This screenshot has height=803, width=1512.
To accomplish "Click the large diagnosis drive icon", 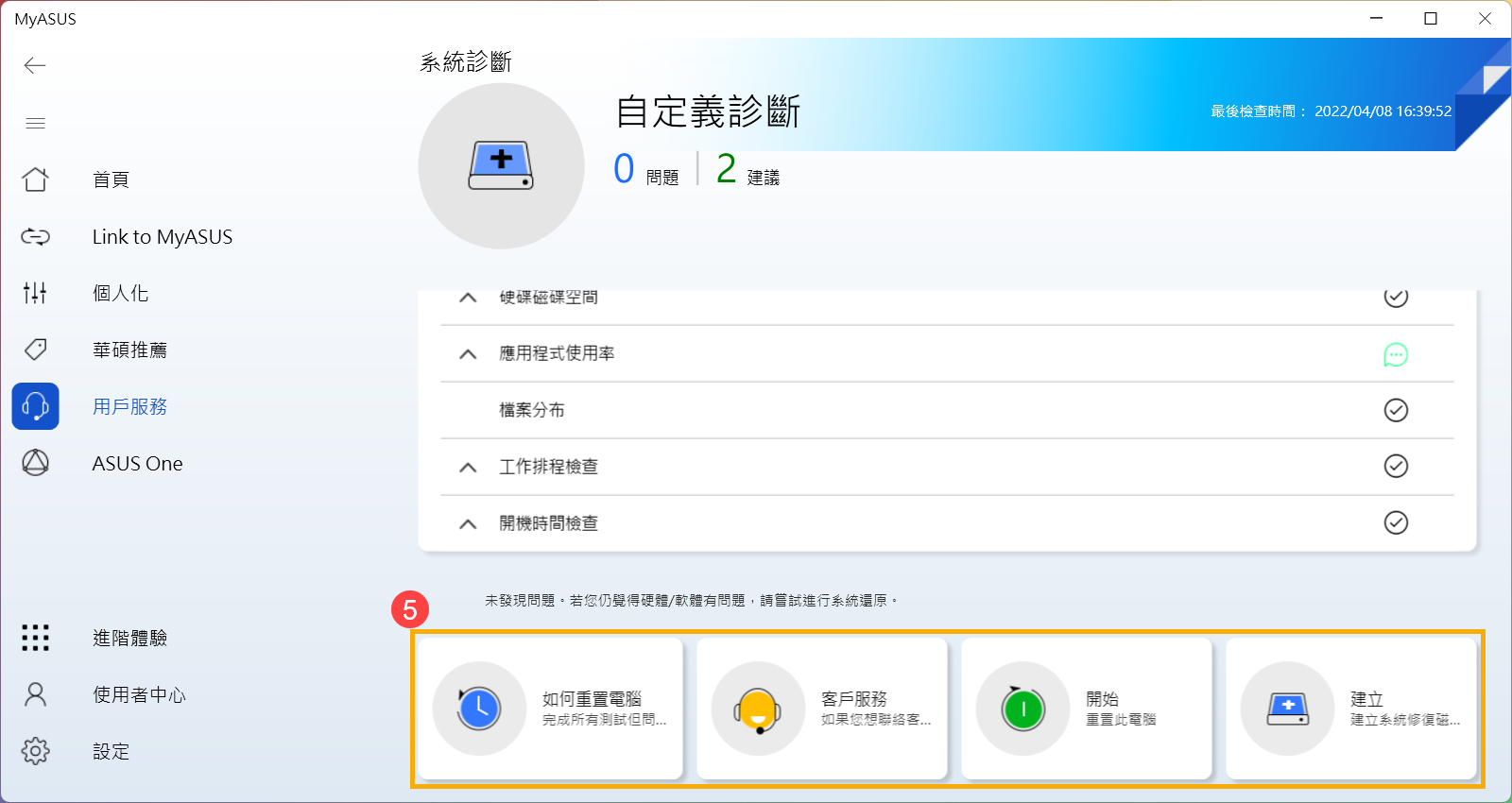I will (501, 166).
